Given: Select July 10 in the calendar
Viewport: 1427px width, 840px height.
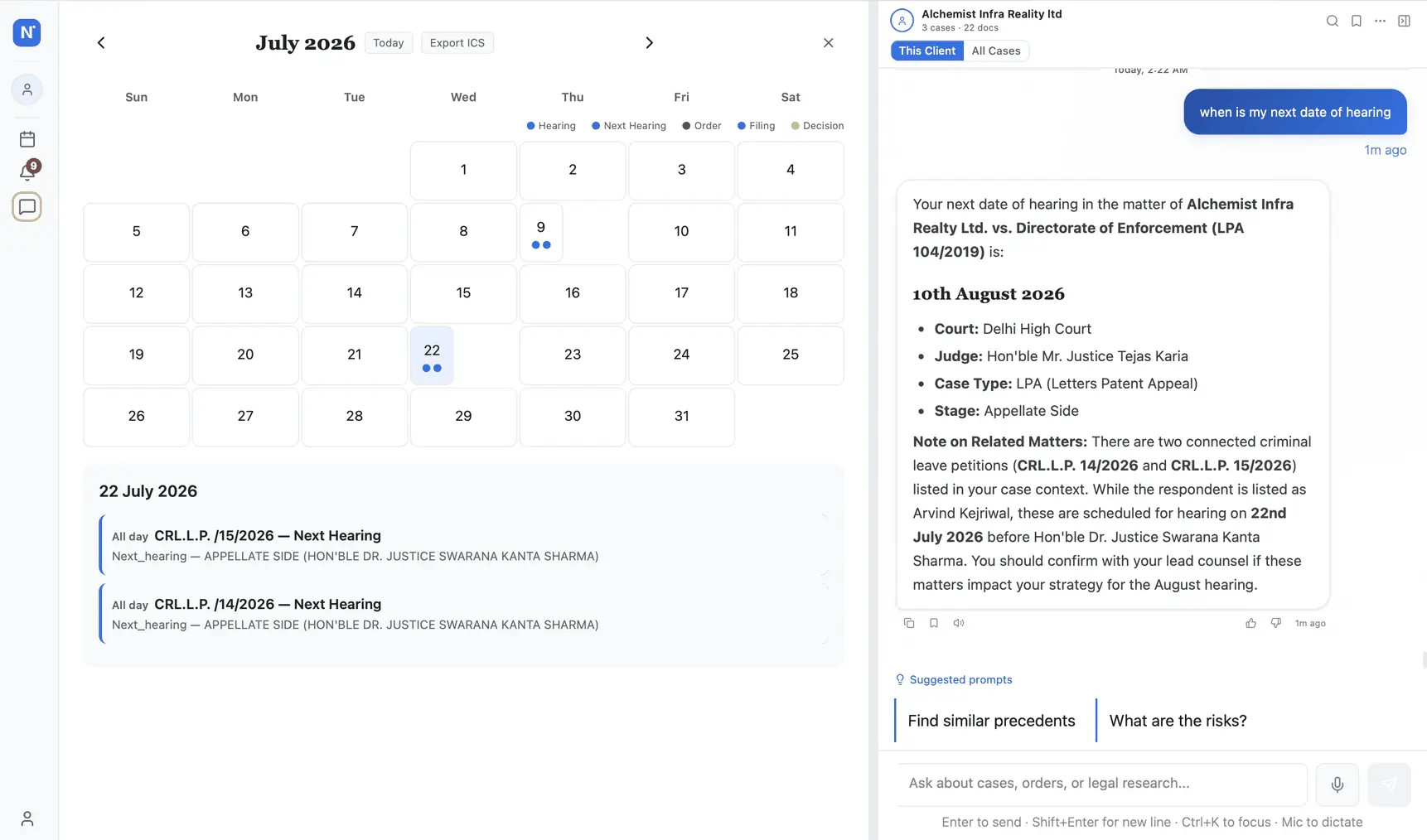Looking at the screenshot, I should 681,232.
